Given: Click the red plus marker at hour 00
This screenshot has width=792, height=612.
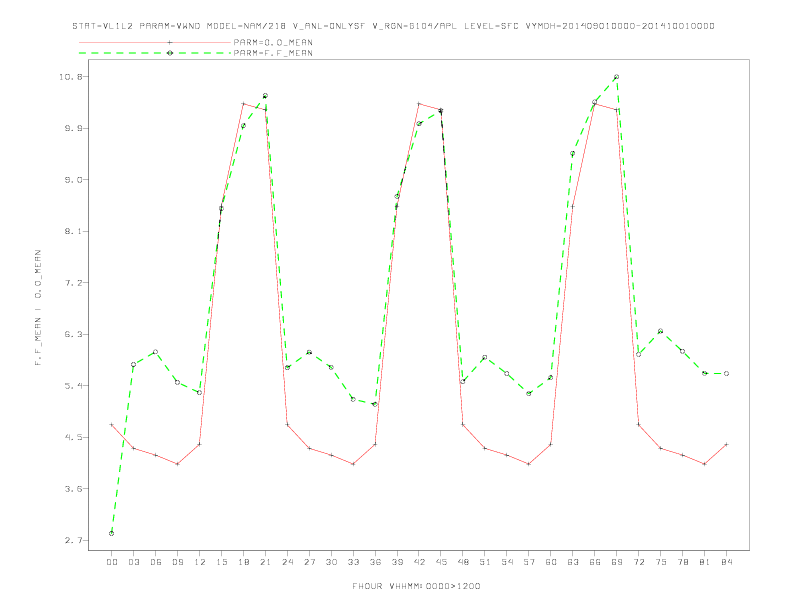Looking at the screenshot, I should point(111,425).
